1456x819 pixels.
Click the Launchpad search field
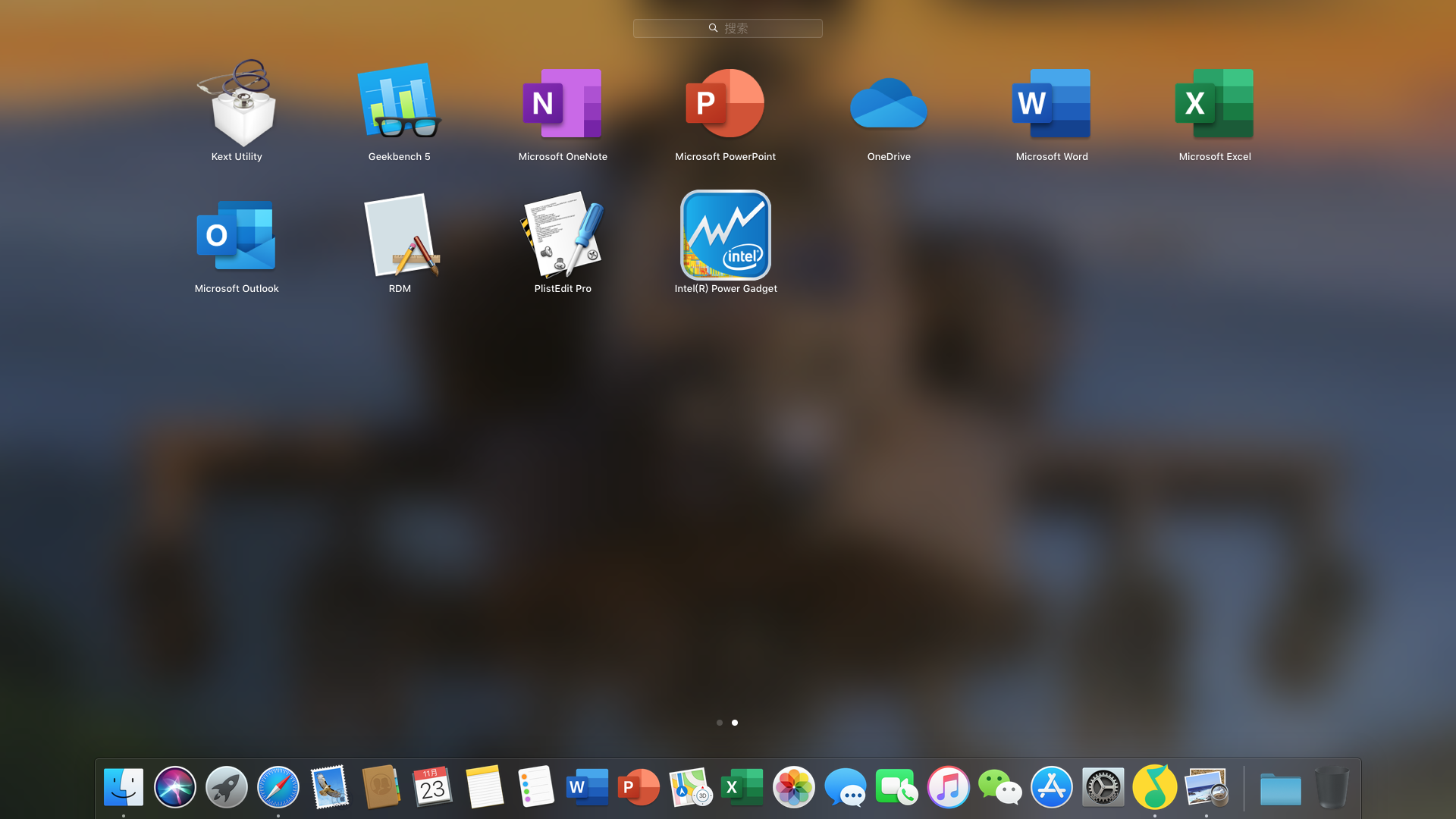728,28
